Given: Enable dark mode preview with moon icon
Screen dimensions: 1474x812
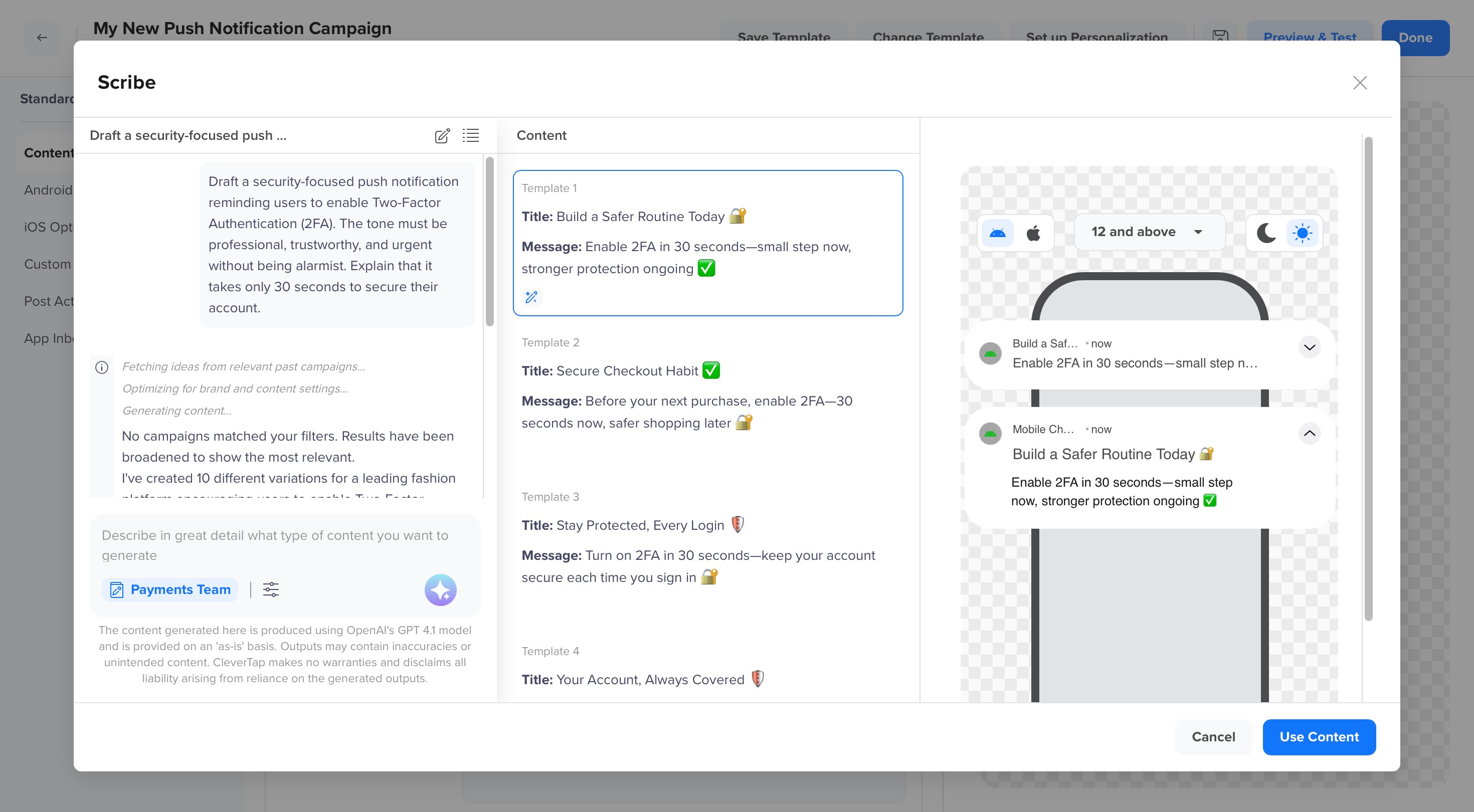Looking at the screenshot, I should [x=1266, y=233].
